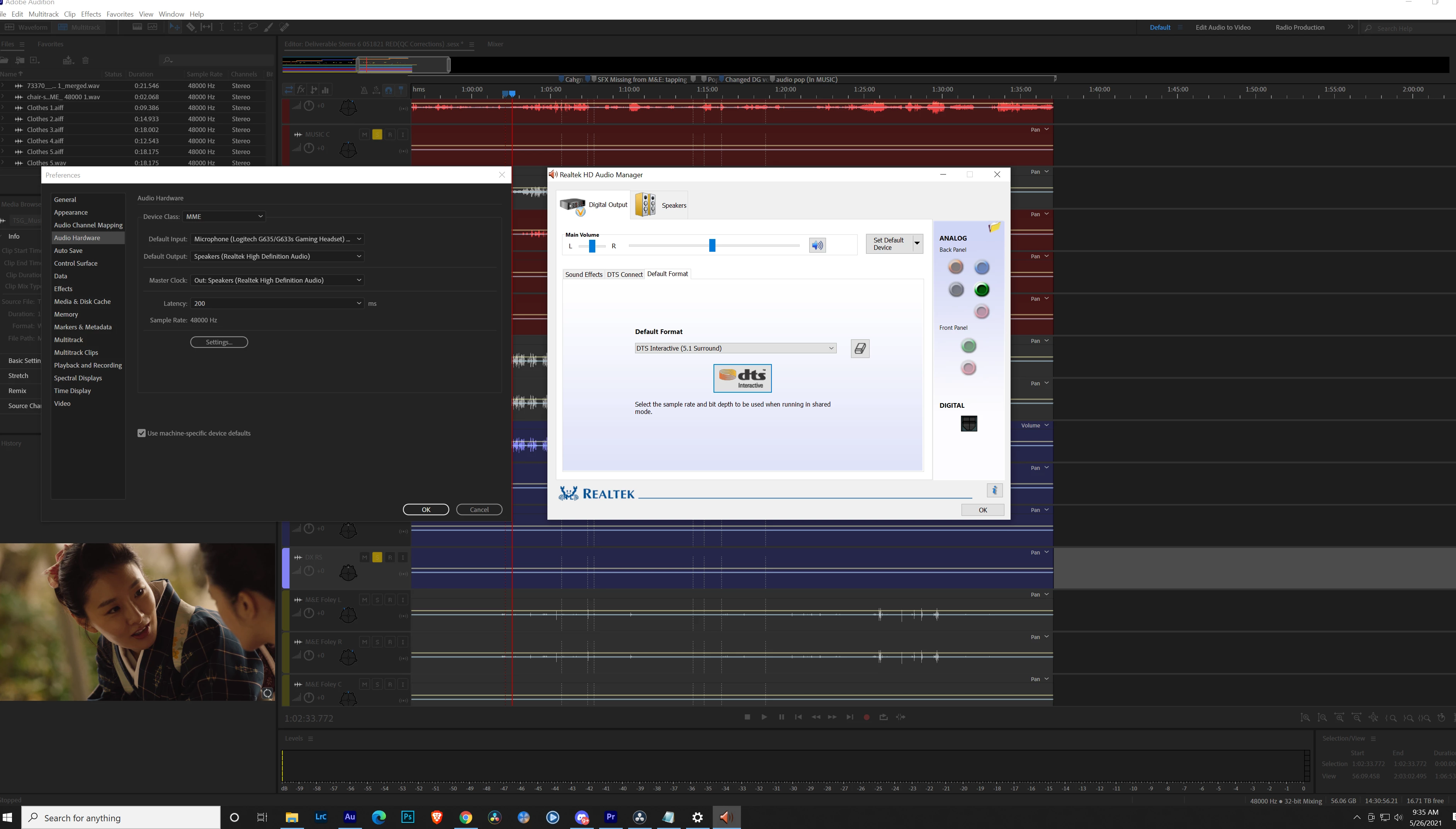Viewport: 1456px width, 829px height.
Task: Switch to the Sound Effects tab
Action: coord(583,275)
